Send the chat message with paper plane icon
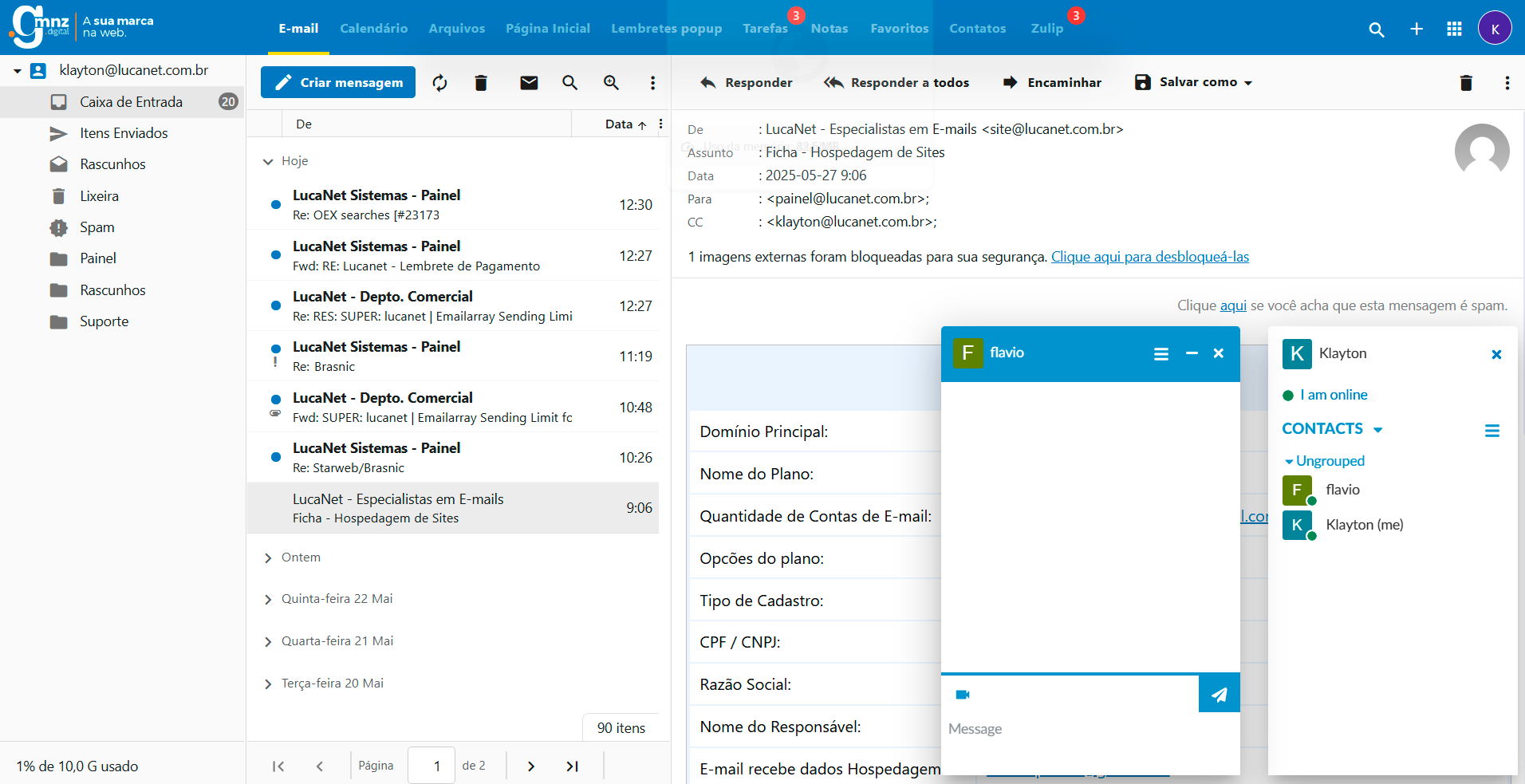This screenshot has height=784, width=1525. coord(1219,695)
